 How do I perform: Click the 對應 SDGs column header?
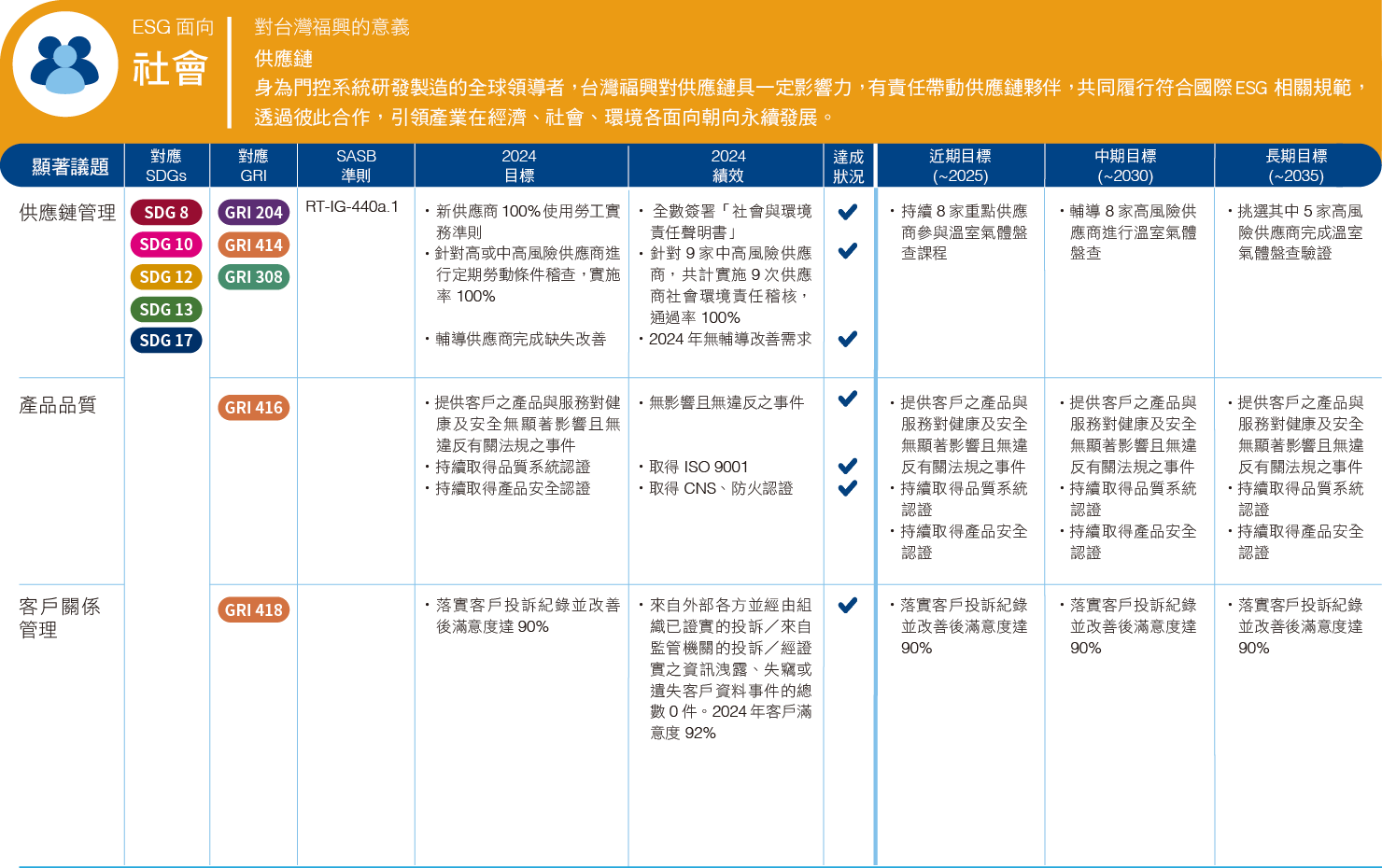(166, 166)
